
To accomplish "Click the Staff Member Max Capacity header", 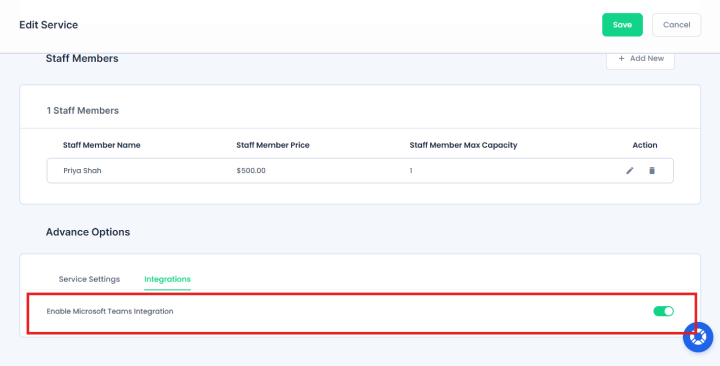I will (463, 145).
